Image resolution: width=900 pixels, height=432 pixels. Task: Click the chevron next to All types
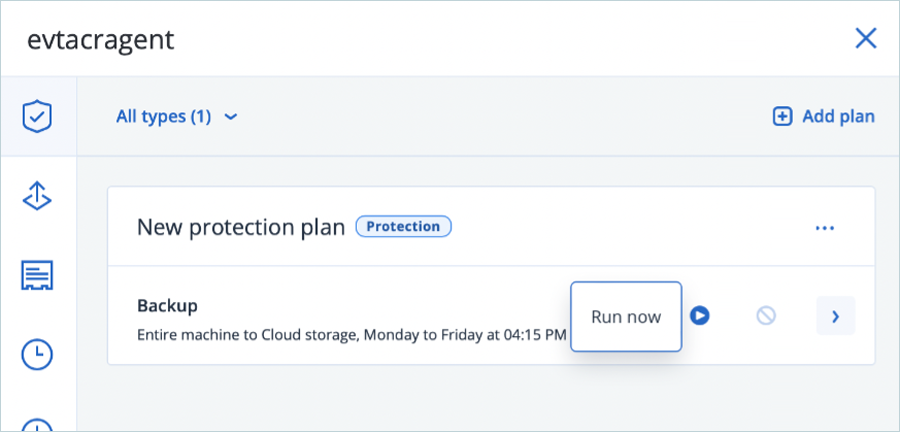click(231, 117)
